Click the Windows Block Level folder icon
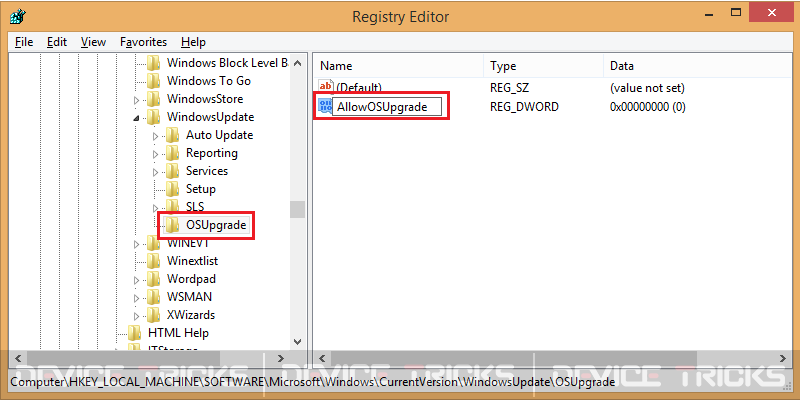 pos(153,63)
